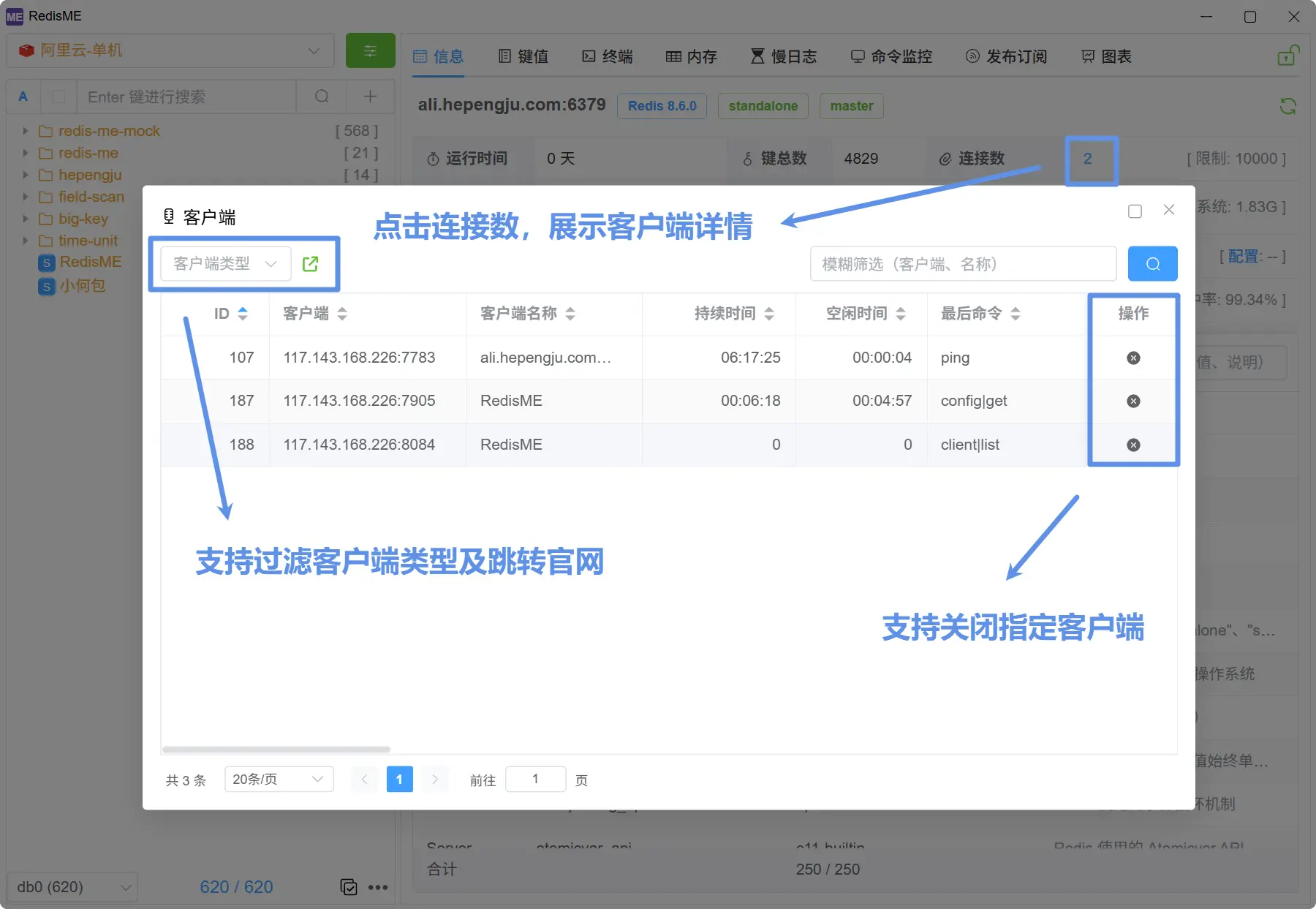Screen dimensions: 1316x909
Task: Switch to the 键值 tab
Action: click(x=523, y=56)
